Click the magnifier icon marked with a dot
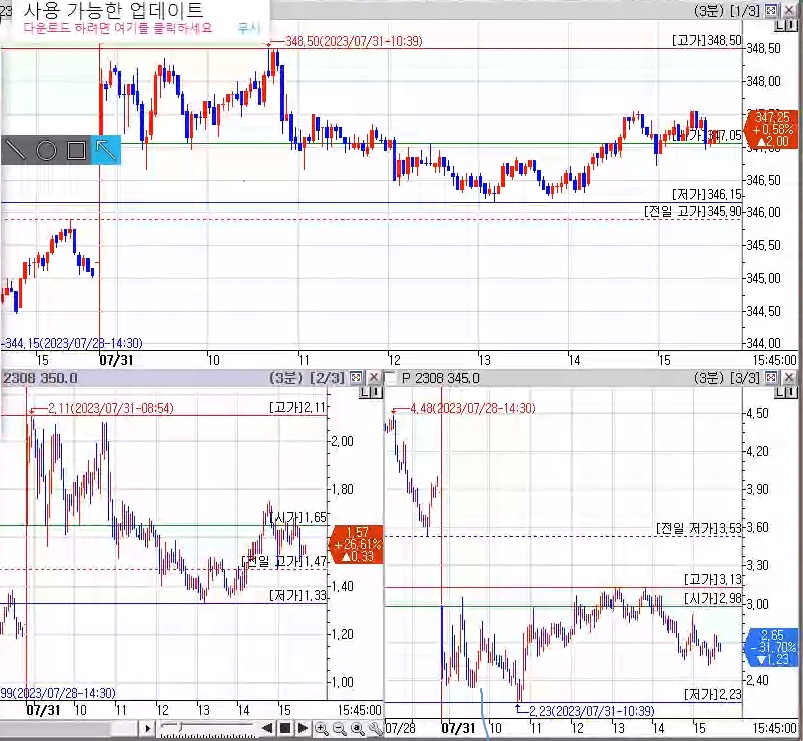Image resolution: width=803 pixels, height=741 pixels. tap(357, 728)
